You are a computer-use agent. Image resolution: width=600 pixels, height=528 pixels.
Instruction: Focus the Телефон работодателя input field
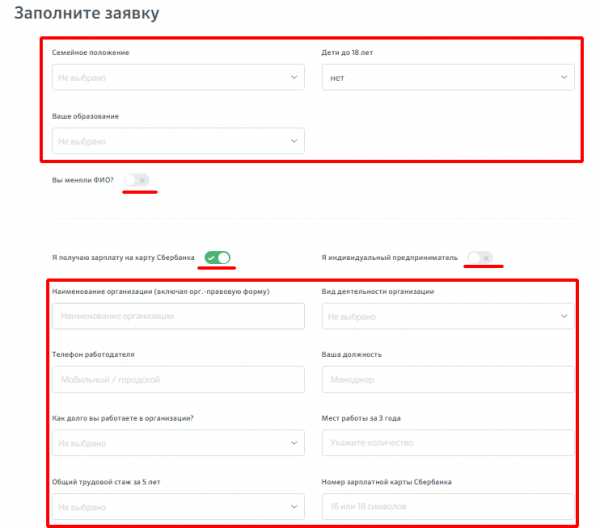point(177,380)
